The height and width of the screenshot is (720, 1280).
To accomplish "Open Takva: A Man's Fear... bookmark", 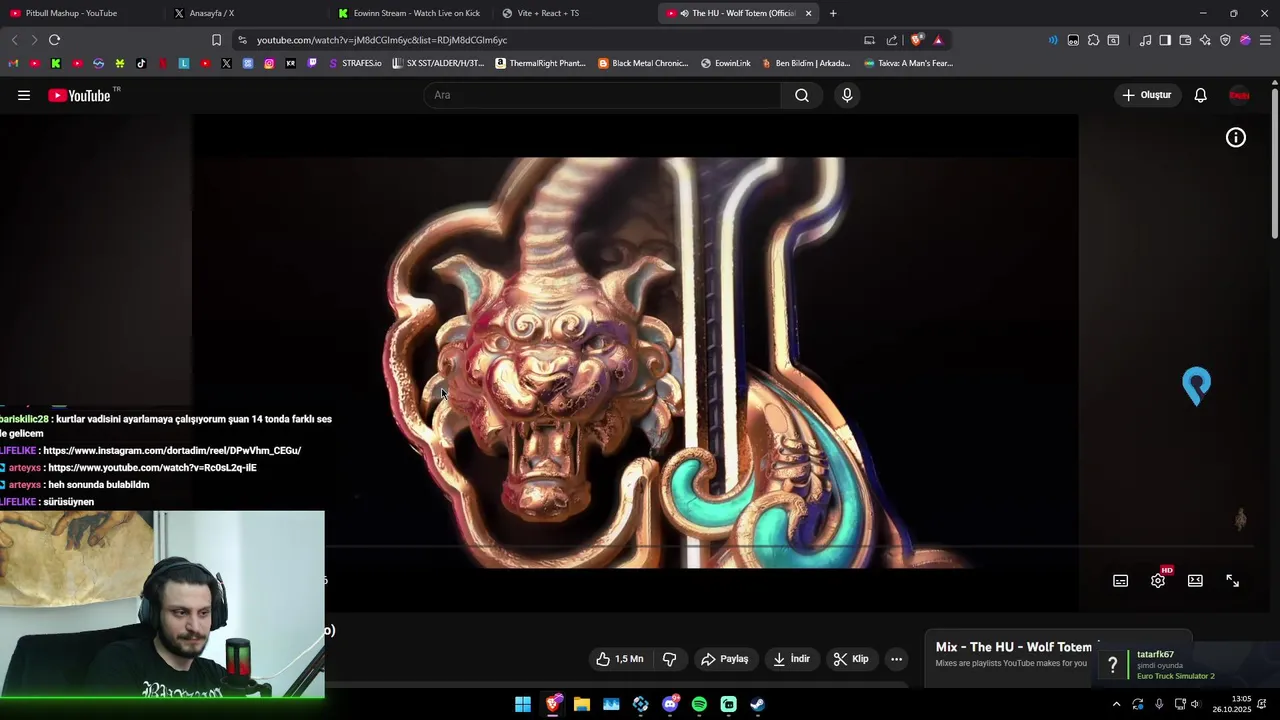I will [x=908, y=63].
